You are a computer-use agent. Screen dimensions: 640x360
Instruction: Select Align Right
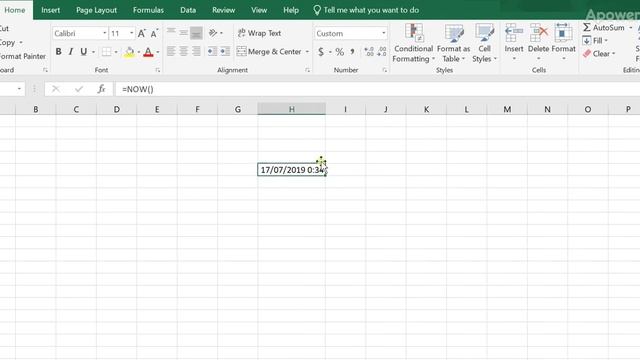tap(196, 51)
